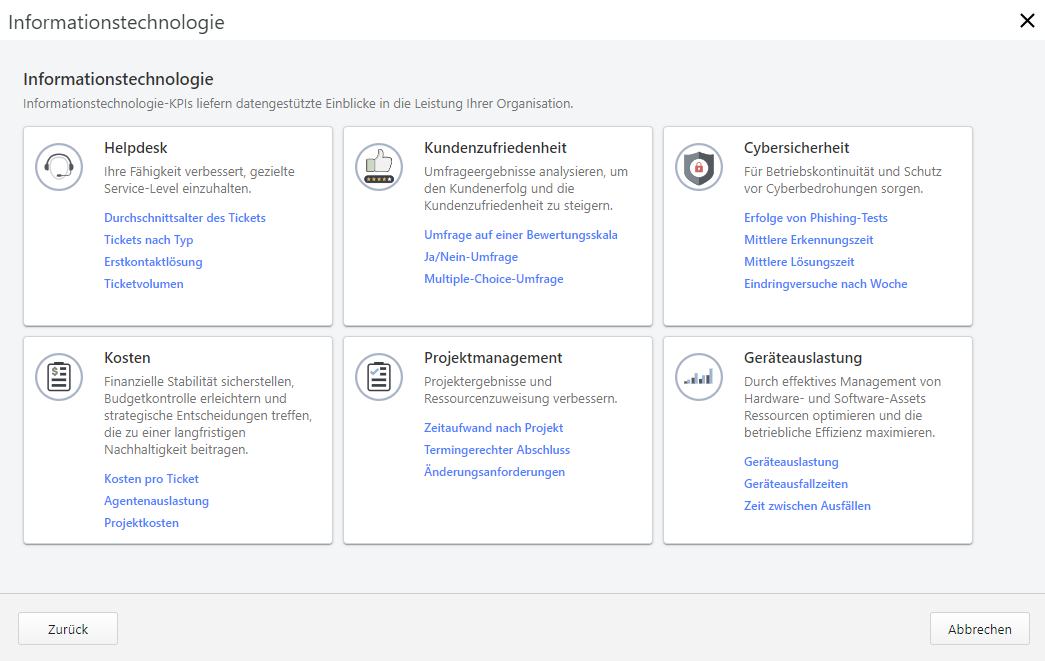Open the Terminge­rechter Abschluss KPI
This screenshot has width=1045, height=661.
[496, 449]
